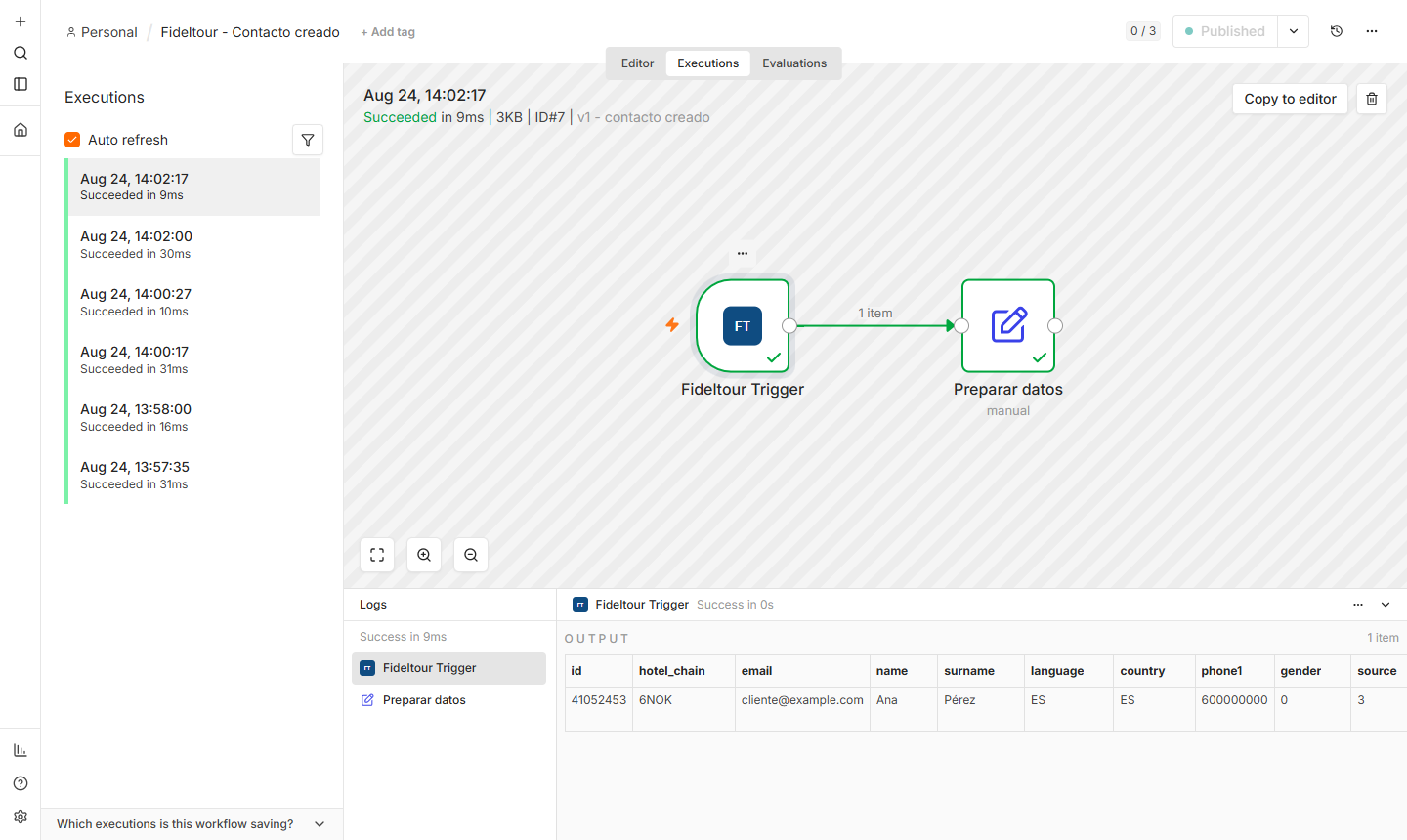The height and width of the screenshot is (840, 1407).
Task: Open execution Aug 24, 14:00:17
Action: (x=193, y=359)
